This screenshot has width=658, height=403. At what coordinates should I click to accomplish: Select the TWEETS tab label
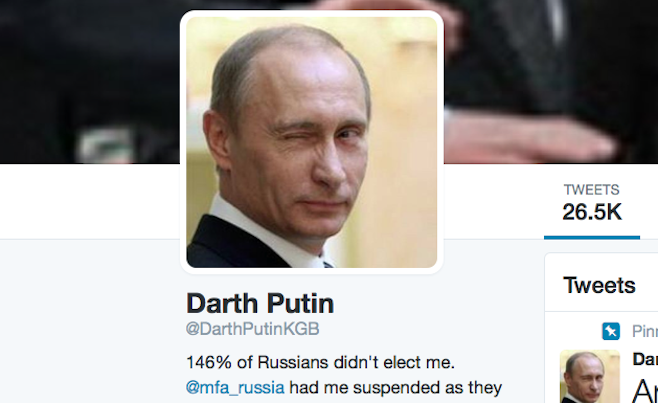(x=591, y=190)
